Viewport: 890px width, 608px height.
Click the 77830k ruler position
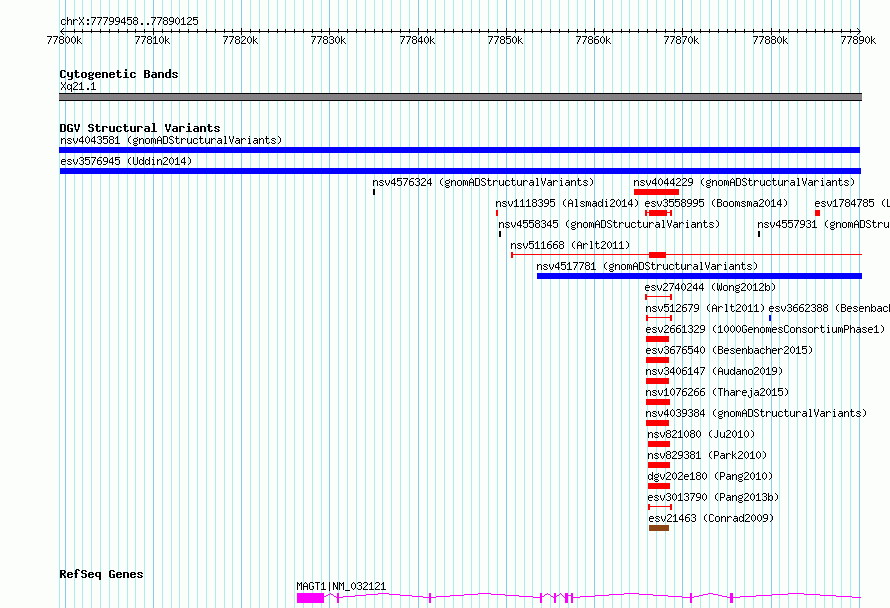click(x=328, y=40)
